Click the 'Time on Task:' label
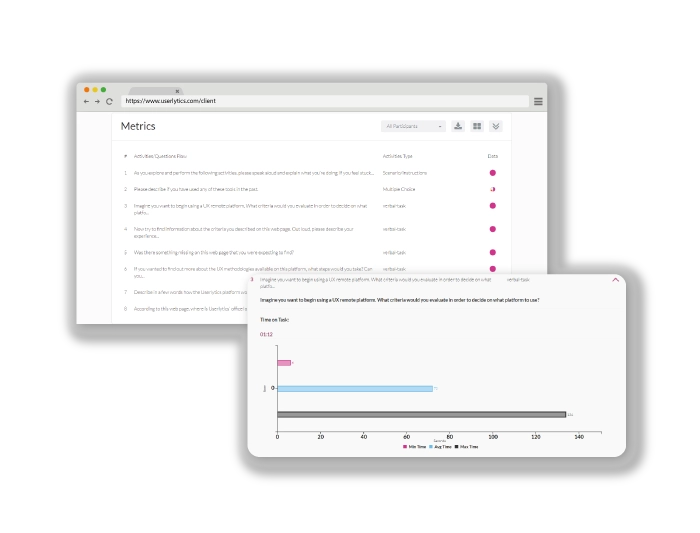 tap(275, 320)
